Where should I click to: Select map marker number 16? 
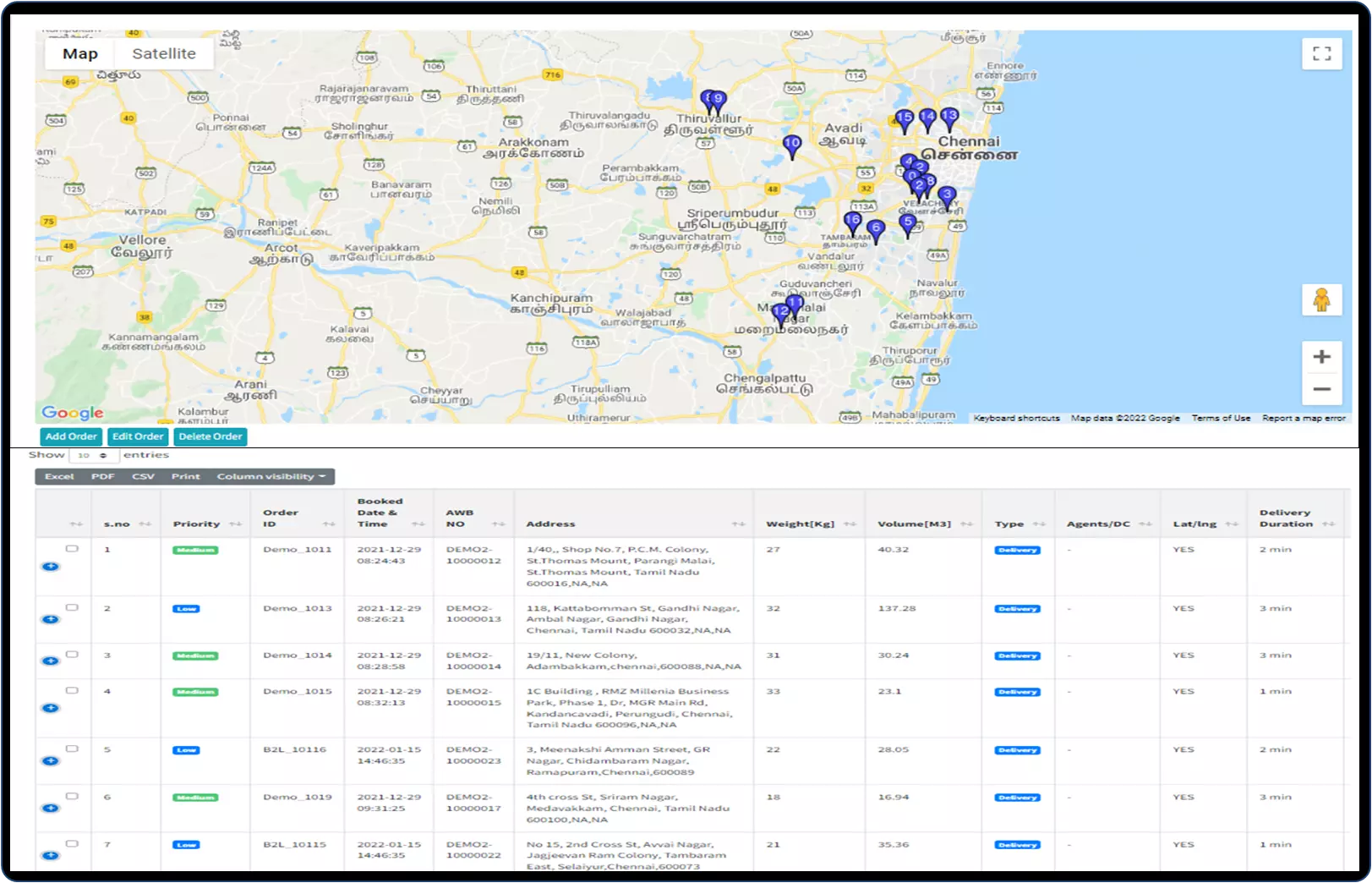coord(853,222)
